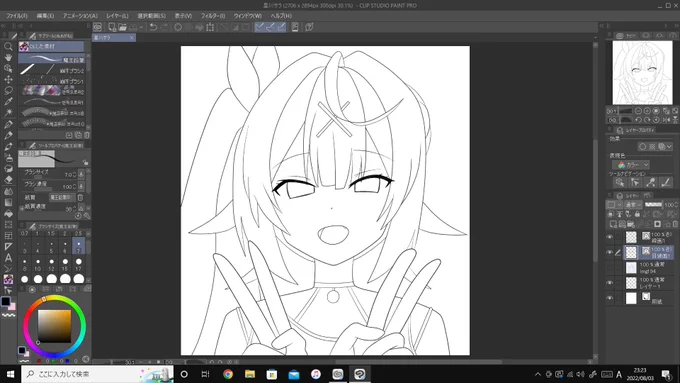Open brush density dynamics button
This screenshot has height=383, width=680.
[81, 187]
